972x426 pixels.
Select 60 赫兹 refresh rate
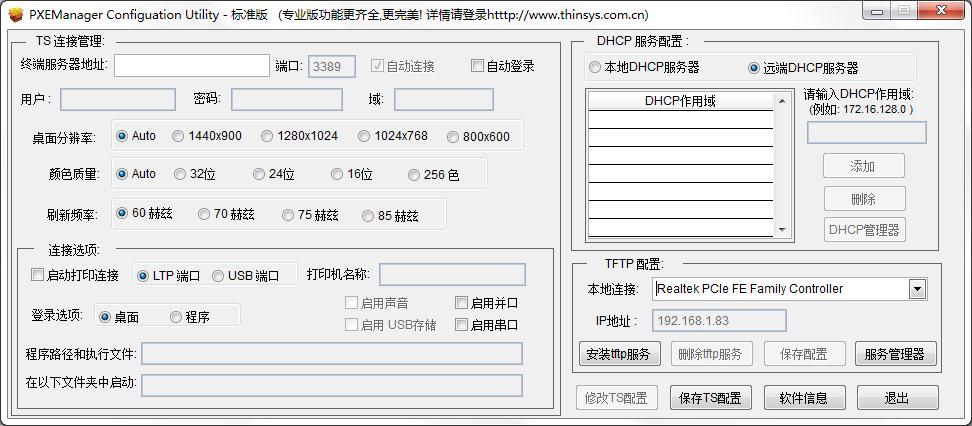[122, 214]
